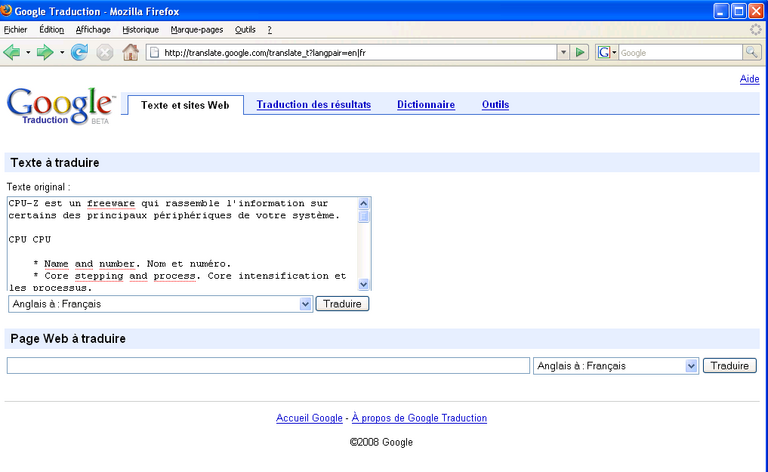768x472 pixels.
Task: Close the Firefox window
Action: pyautogui.click(x=756, y=11)
